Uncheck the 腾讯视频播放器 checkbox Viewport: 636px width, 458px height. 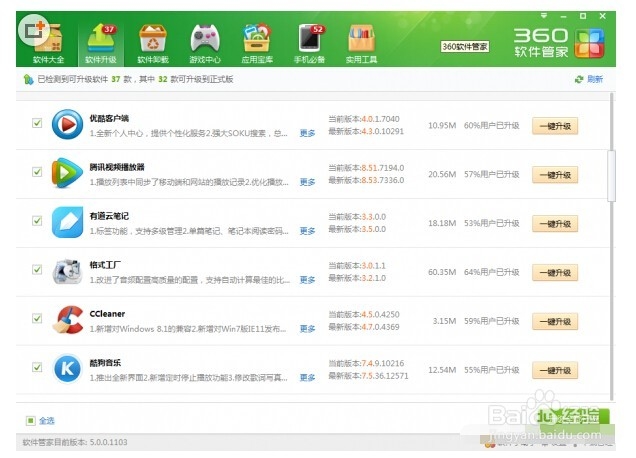point(37,172)
